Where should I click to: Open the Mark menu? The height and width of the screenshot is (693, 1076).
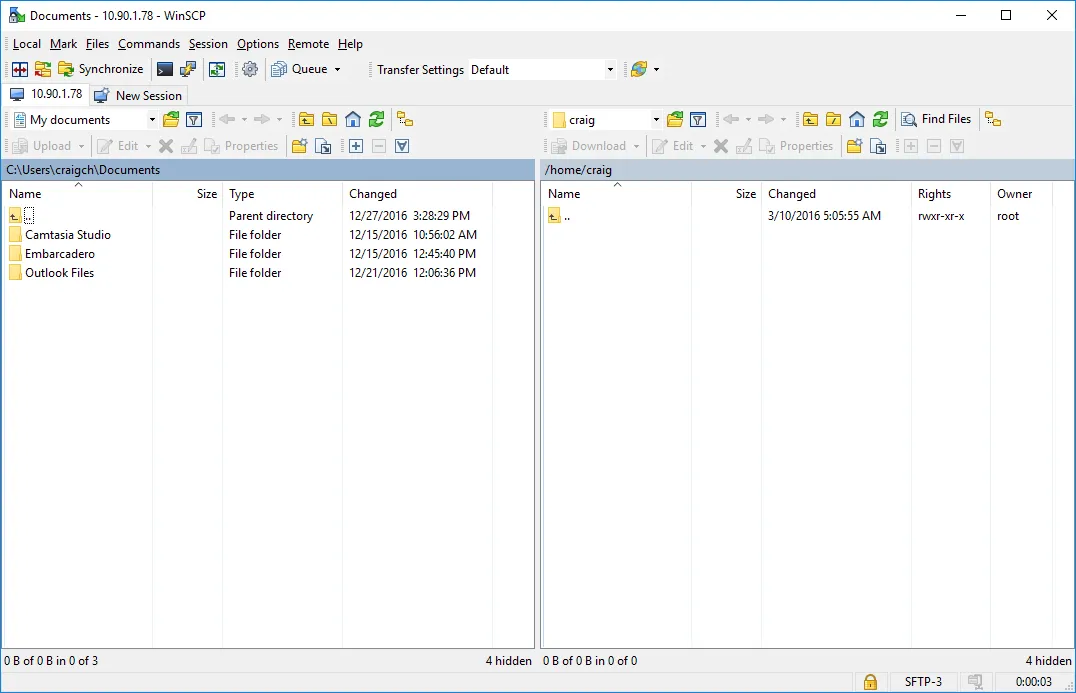coord(63,44)
